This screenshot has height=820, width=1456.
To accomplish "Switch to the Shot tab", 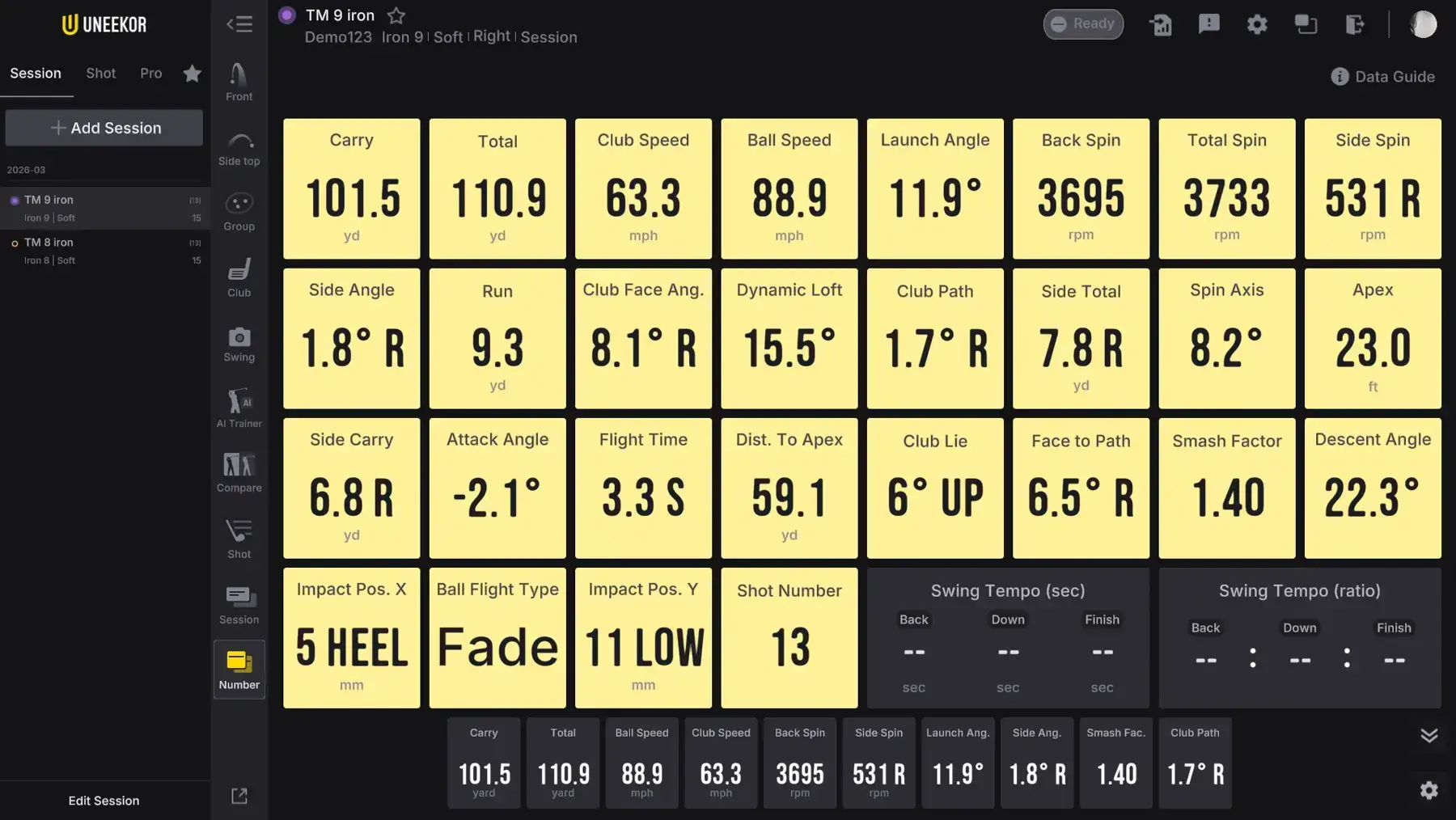I will (x=101, y=74).
